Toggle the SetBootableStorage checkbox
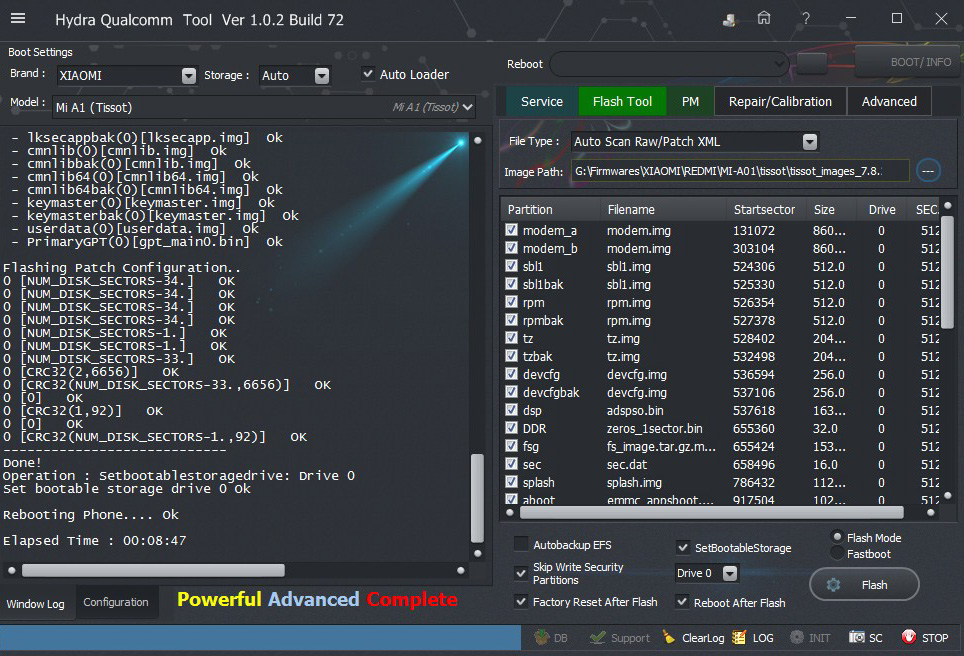Image resolution: width=964 pixels, height=656 pixels. point(682,547)
